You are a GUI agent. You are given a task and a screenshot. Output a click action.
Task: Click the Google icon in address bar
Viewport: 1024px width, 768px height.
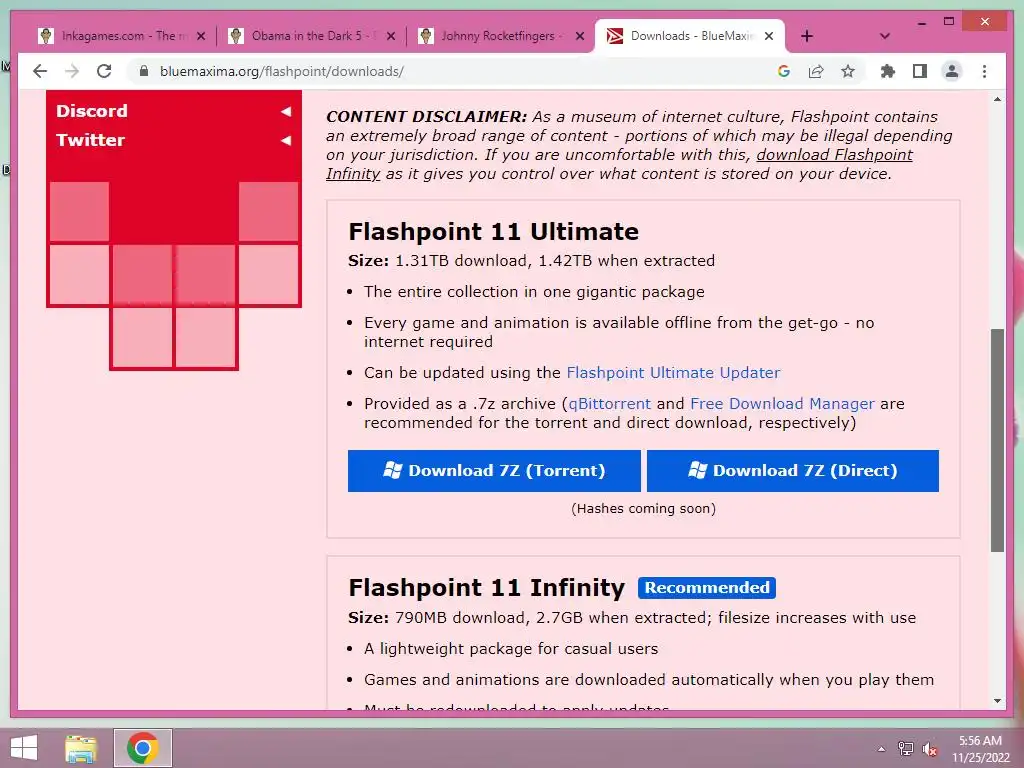click(784, 71)
